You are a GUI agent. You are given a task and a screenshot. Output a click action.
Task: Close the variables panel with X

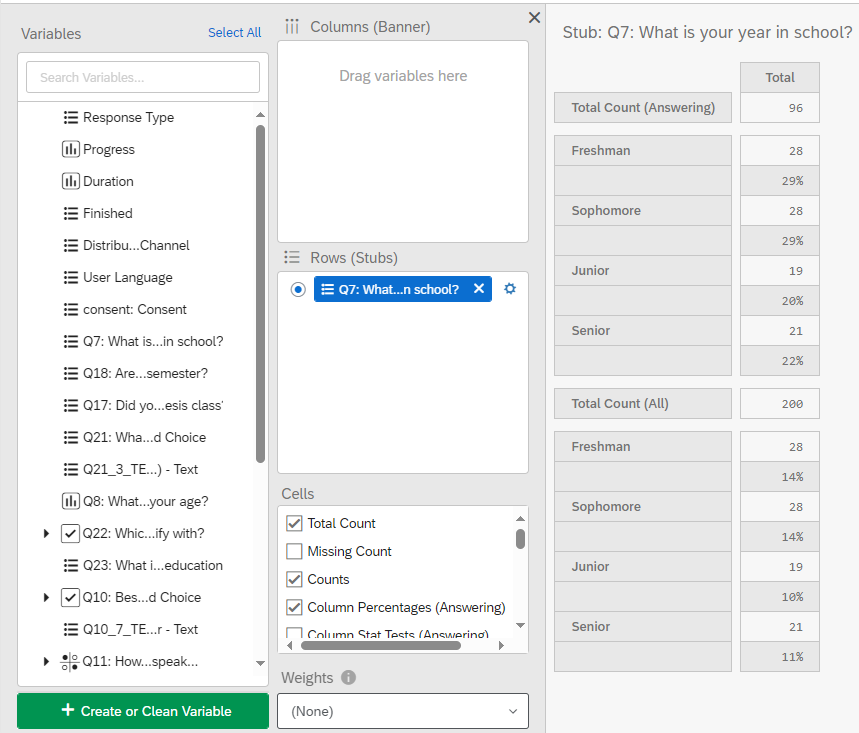(535, 18)
